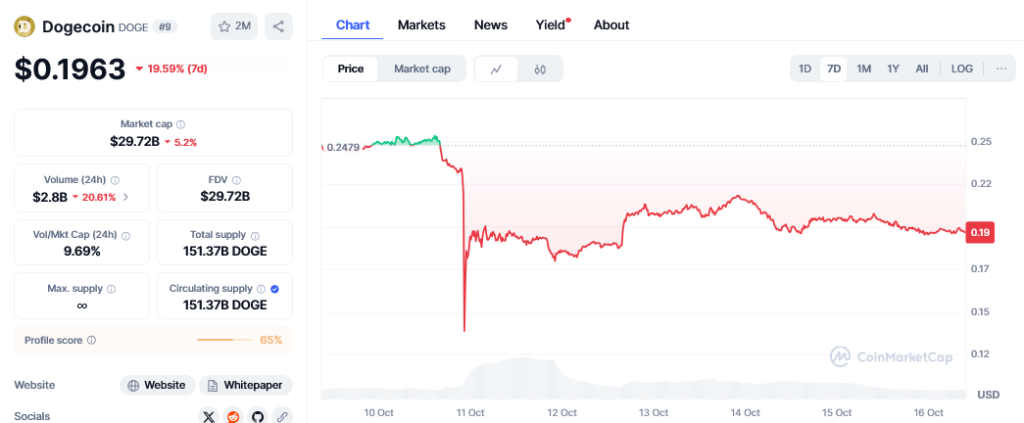The image size is (1024, 423).
Task: Open the GitHub social link
Action: click(x=258, y=416)
